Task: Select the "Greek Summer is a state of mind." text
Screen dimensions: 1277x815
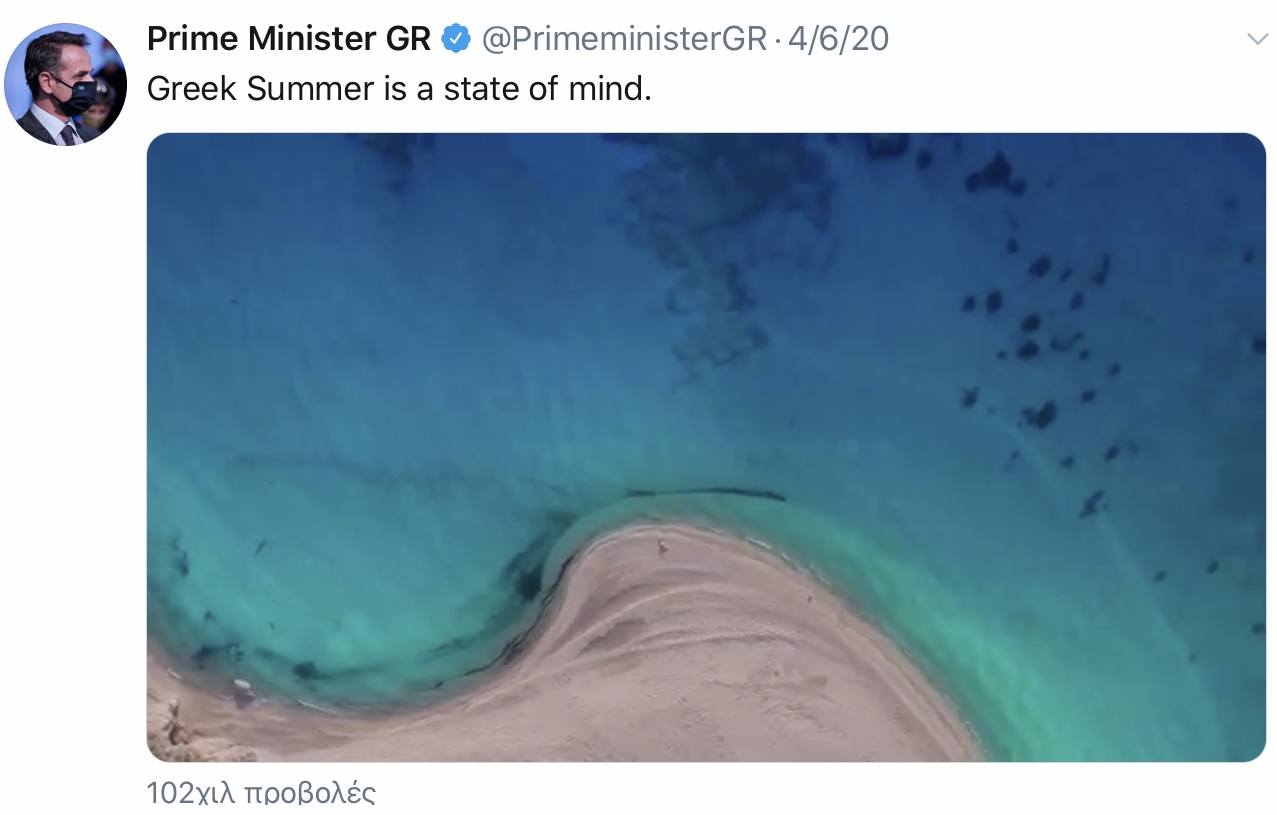Action: point(399,89)
